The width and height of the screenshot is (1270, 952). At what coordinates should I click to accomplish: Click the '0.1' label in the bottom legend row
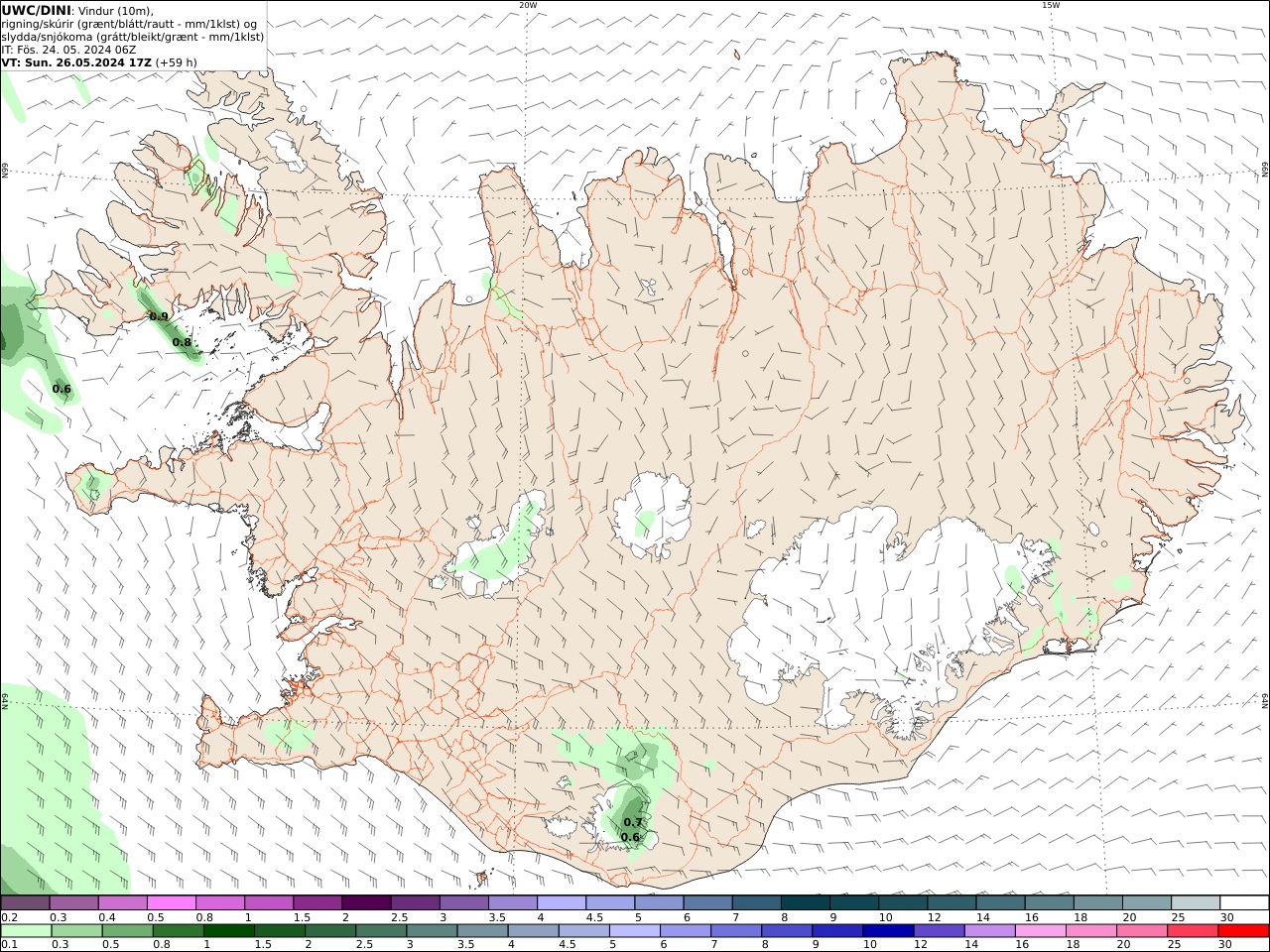coord(9,945)
